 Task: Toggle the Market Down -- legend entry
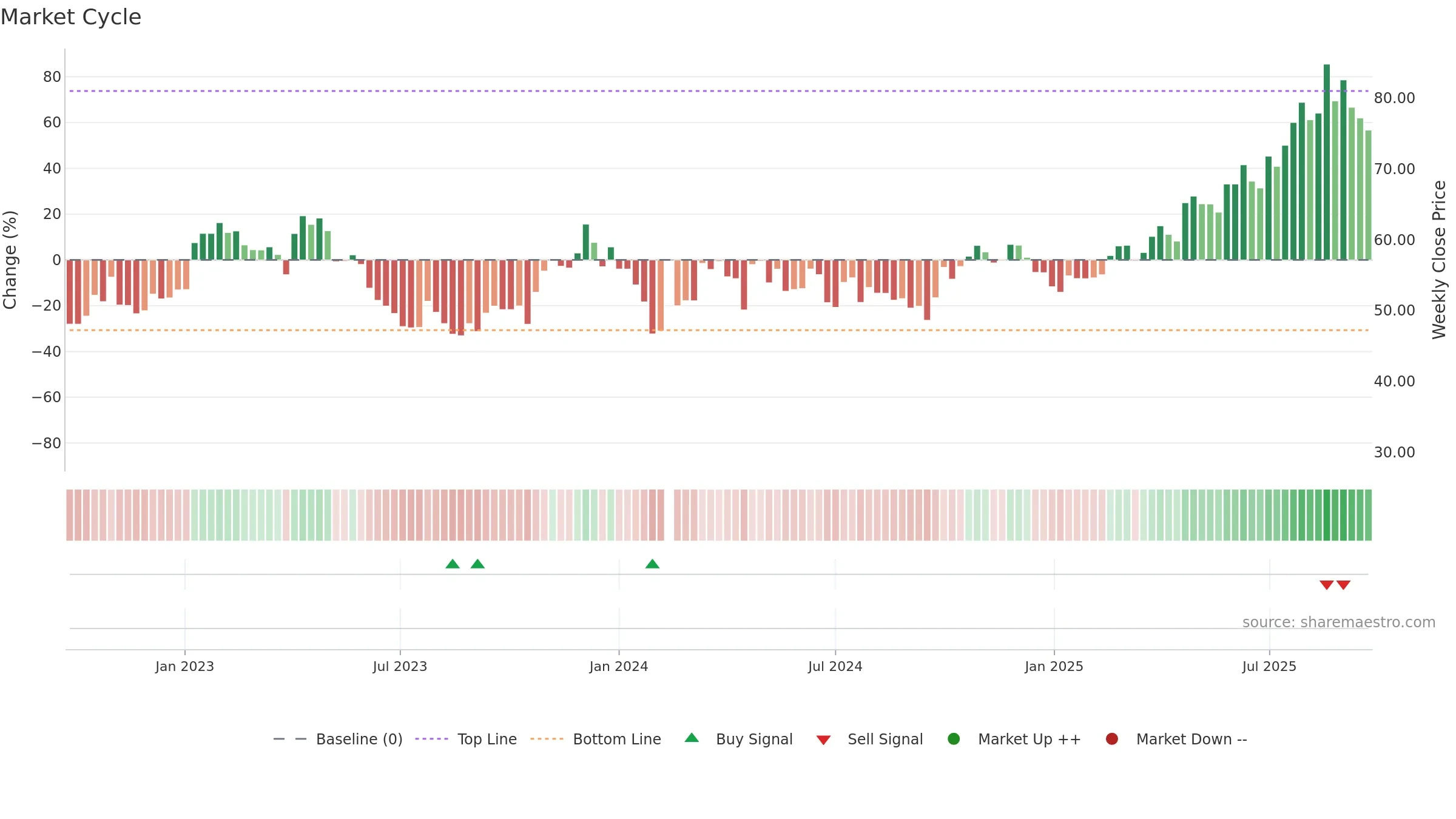click(x=1176, y=739)
